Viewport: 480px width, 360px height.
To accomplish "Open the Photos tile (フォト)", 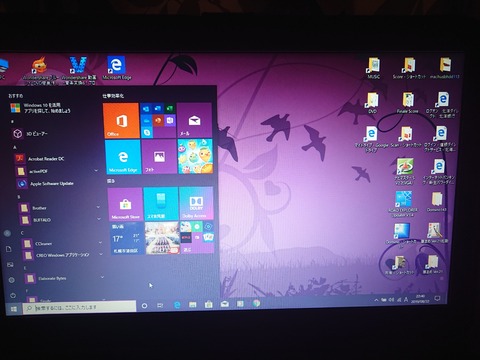I will point(159,157).
